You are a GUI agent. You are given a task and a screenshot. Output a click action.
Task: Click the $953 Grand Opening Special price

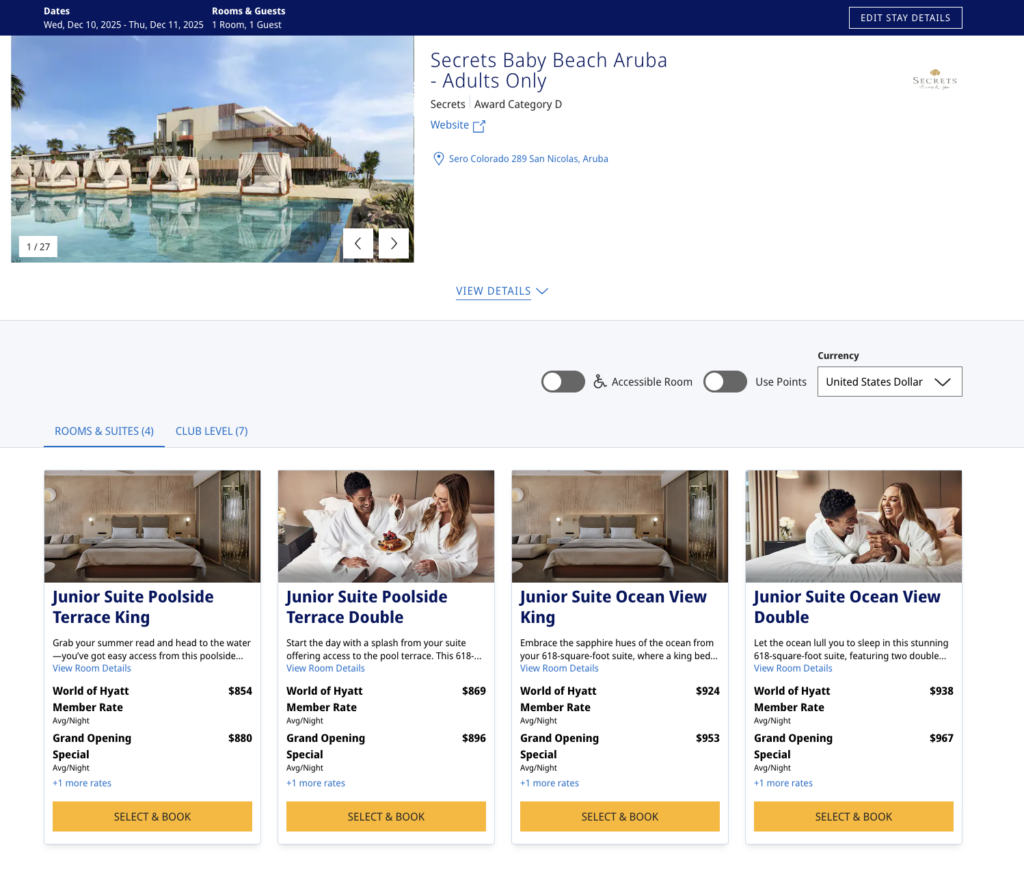[707, 738]
